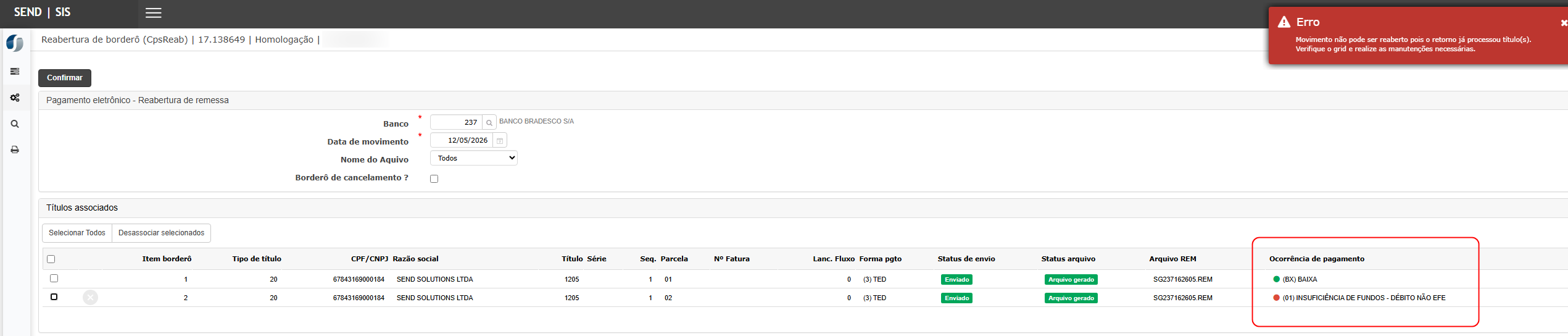1568x336 pixels.
Task: Open the hamburger menu in top bar
Action: coord(154,12)
